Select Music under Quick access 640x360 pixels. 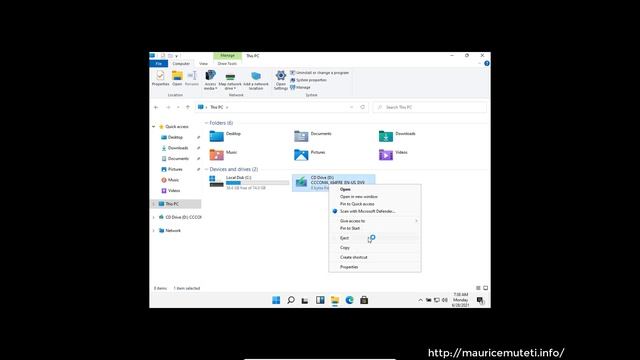click(173, 180)
